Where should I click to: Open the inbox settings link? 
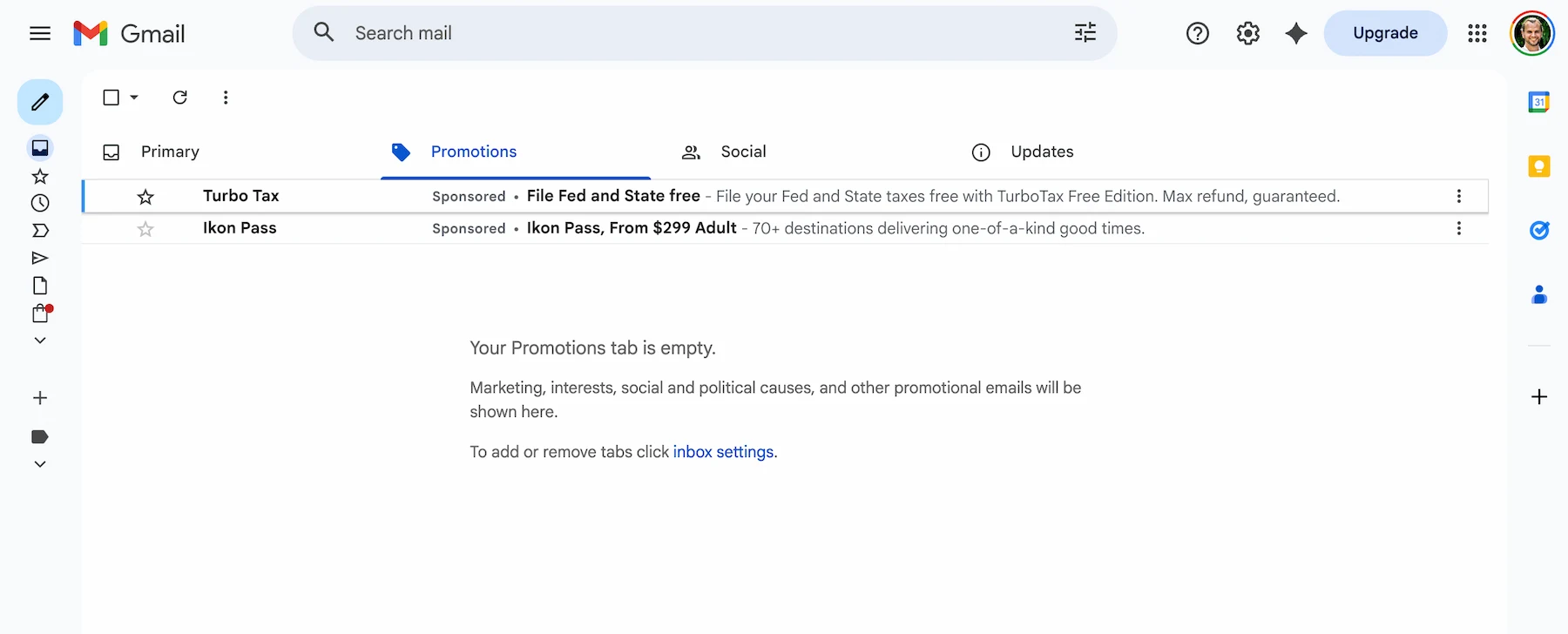click(723, 452)
